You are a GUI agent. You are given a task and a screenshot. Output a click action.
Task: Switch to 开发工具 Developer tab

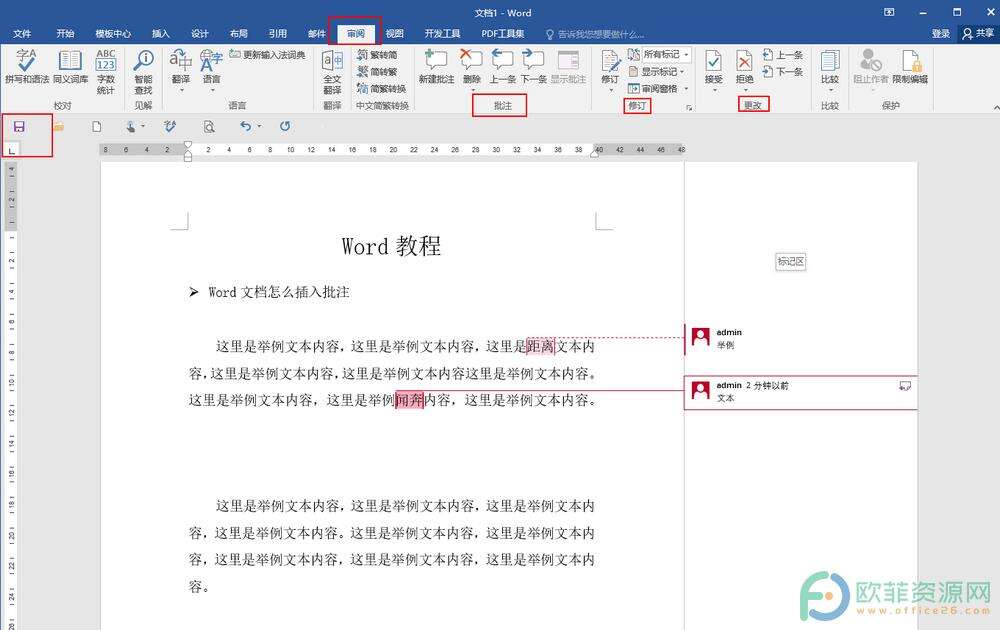point(442,33)
